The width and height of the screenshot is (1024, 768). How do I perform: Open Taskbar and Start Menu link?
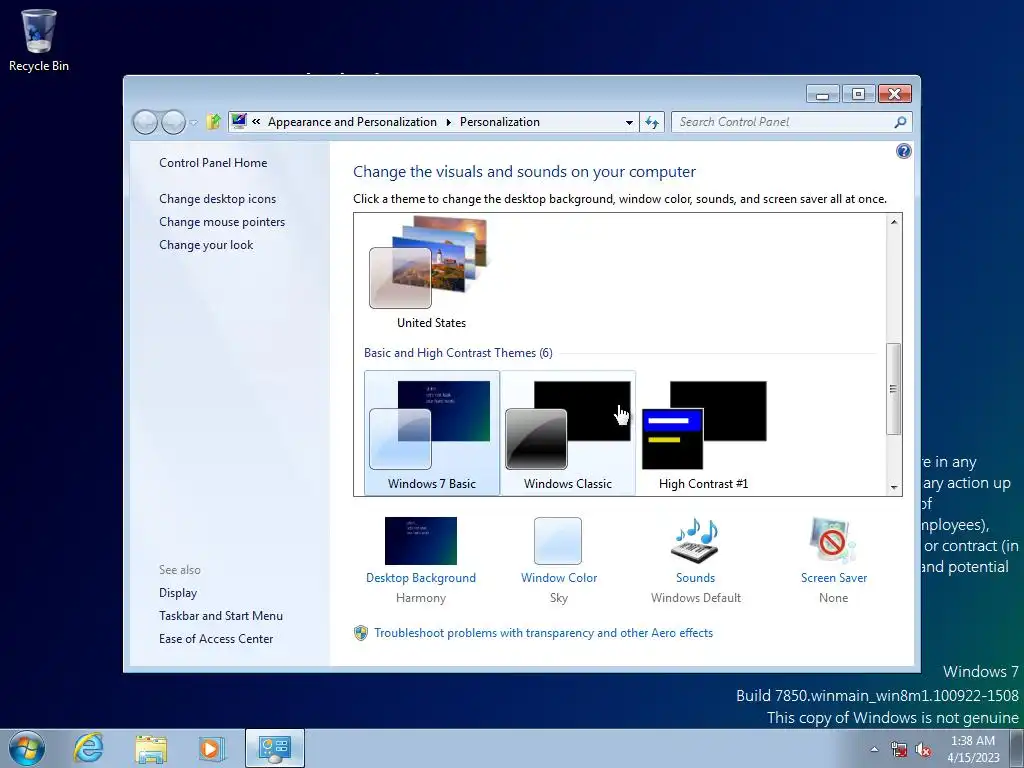[221, 616]
